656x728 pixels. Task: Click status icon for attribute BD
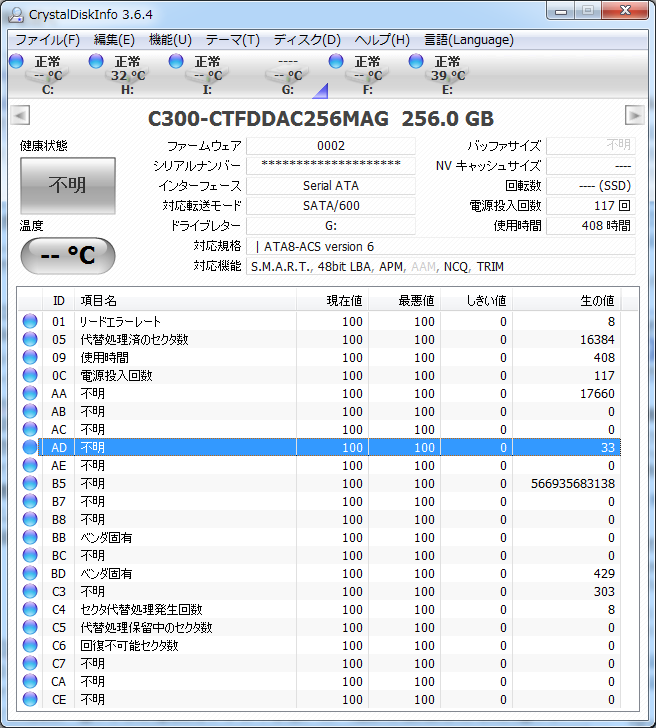[x=30, y=573]
